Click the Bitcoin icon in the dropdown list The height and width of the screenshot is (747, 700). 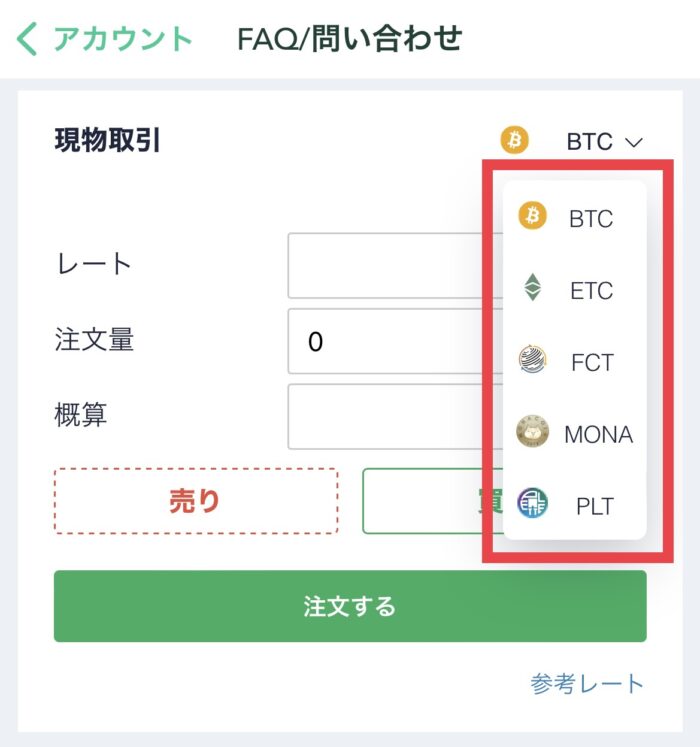(532, 215)
